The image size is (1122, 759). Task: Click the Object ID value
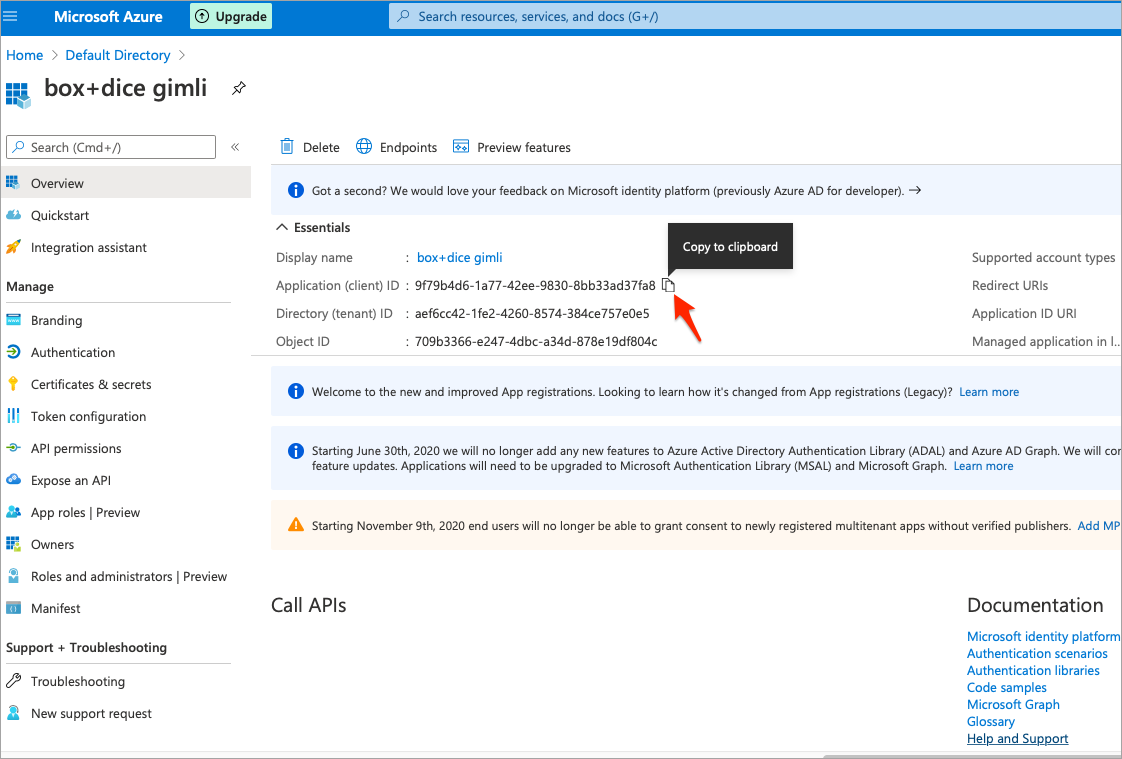(536, 341)
